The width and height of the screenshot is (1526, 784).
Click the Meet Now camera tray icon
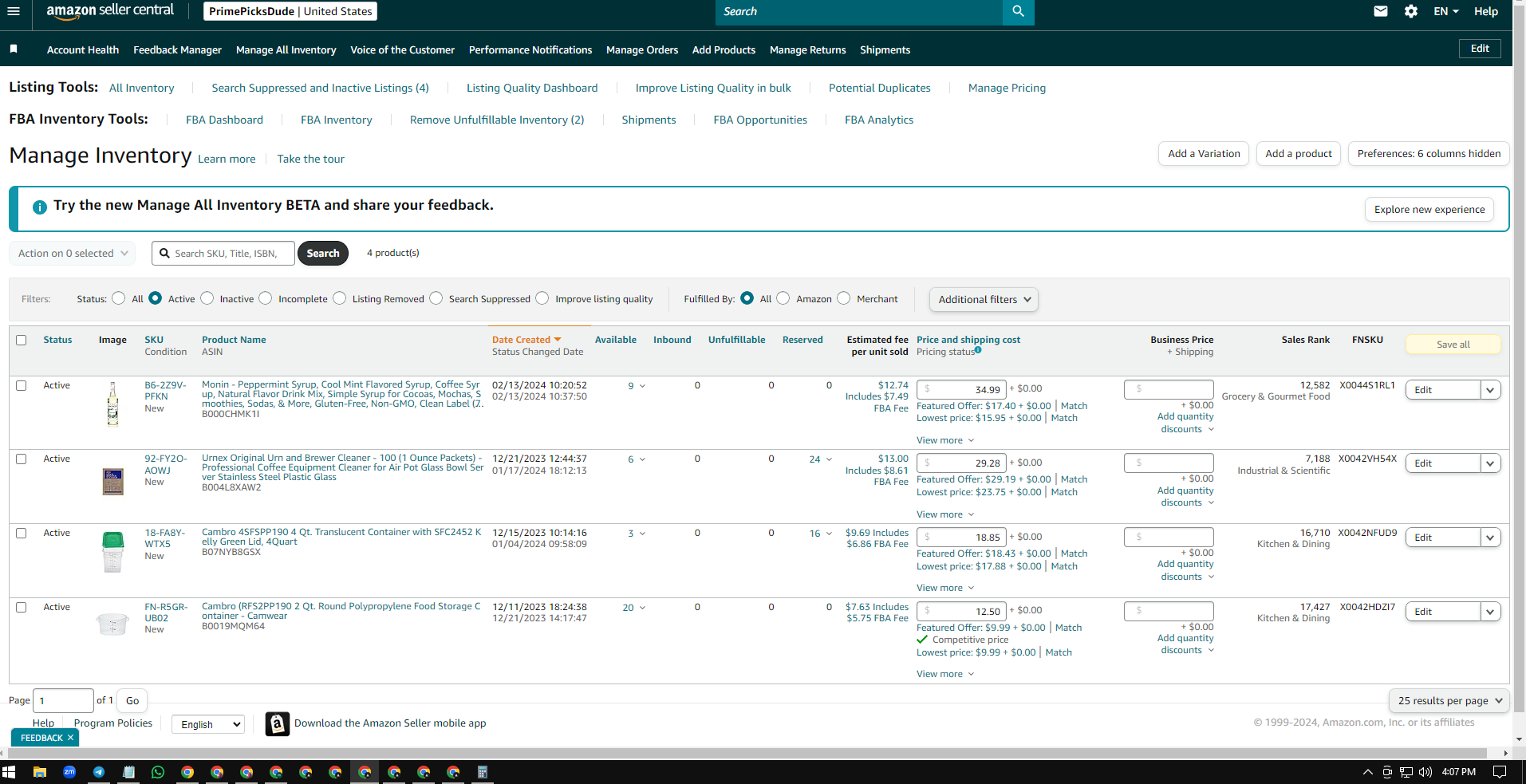[x=1387, y=772]
